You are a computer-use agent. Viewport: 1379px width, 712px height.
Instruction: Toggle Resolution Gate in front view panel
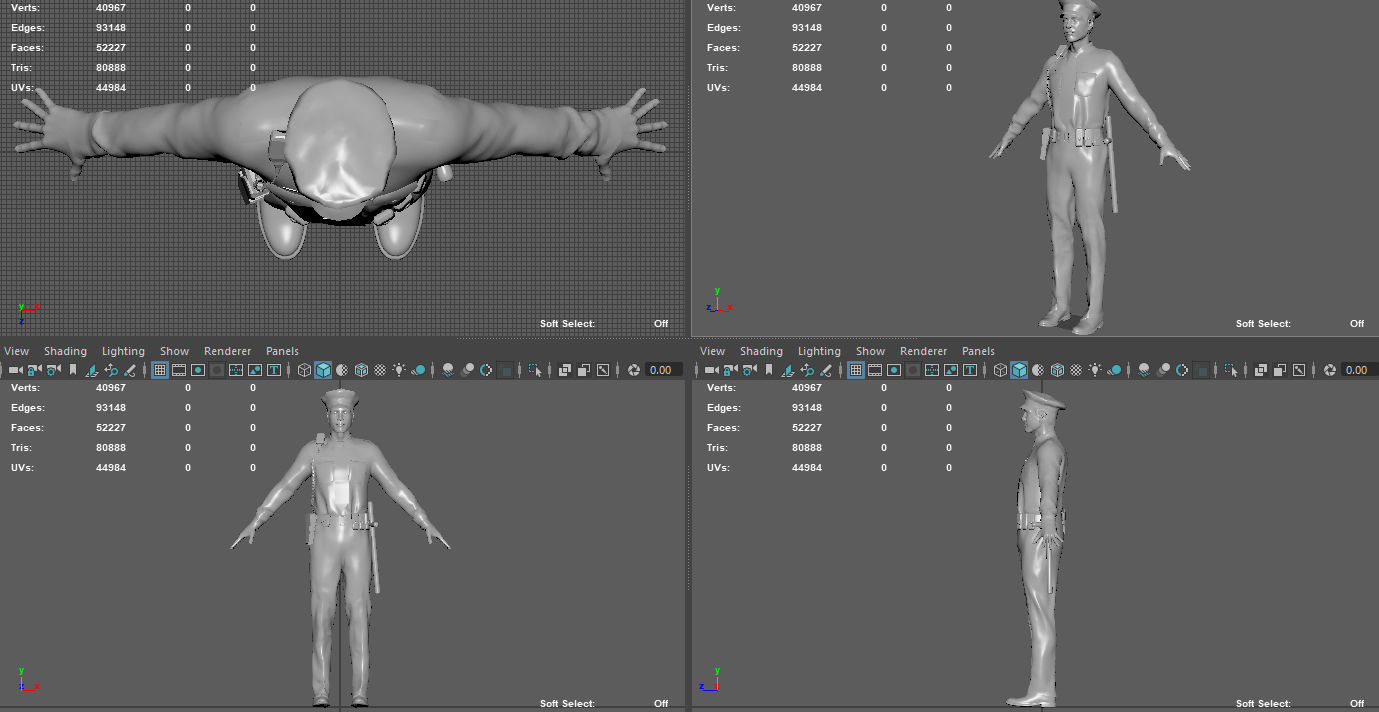[x=198, y=370]
